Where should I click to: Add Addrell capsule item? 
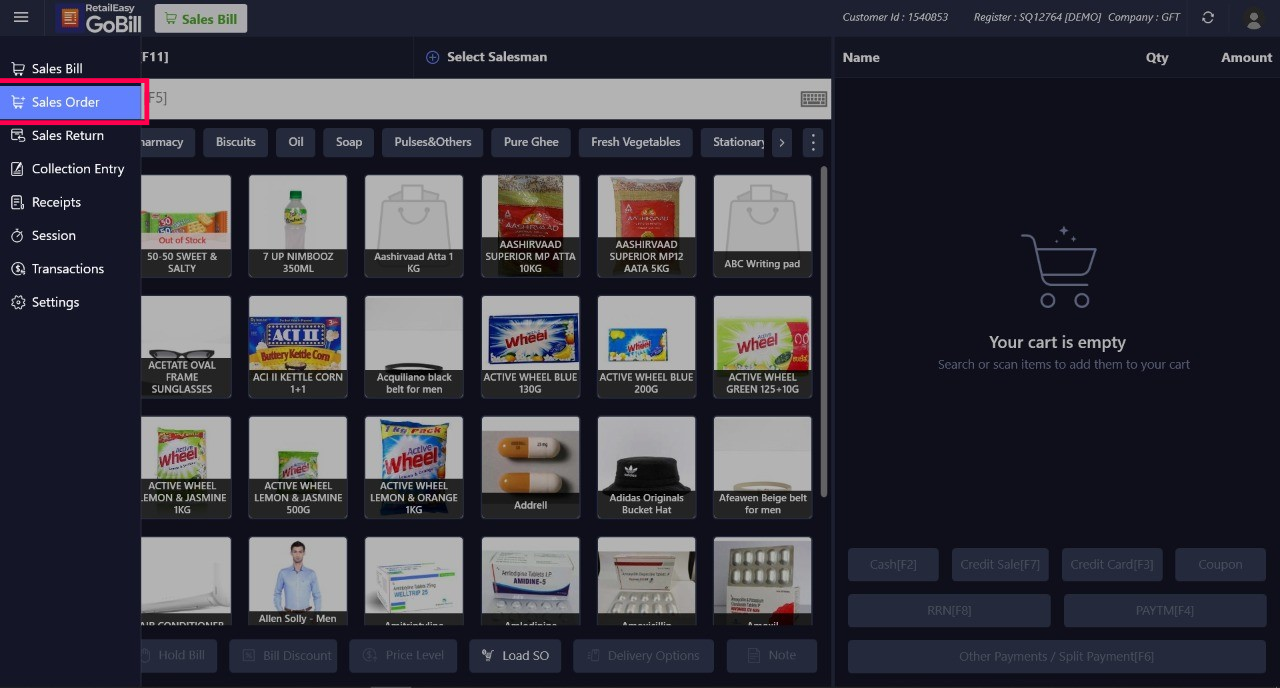click(530, 467)
